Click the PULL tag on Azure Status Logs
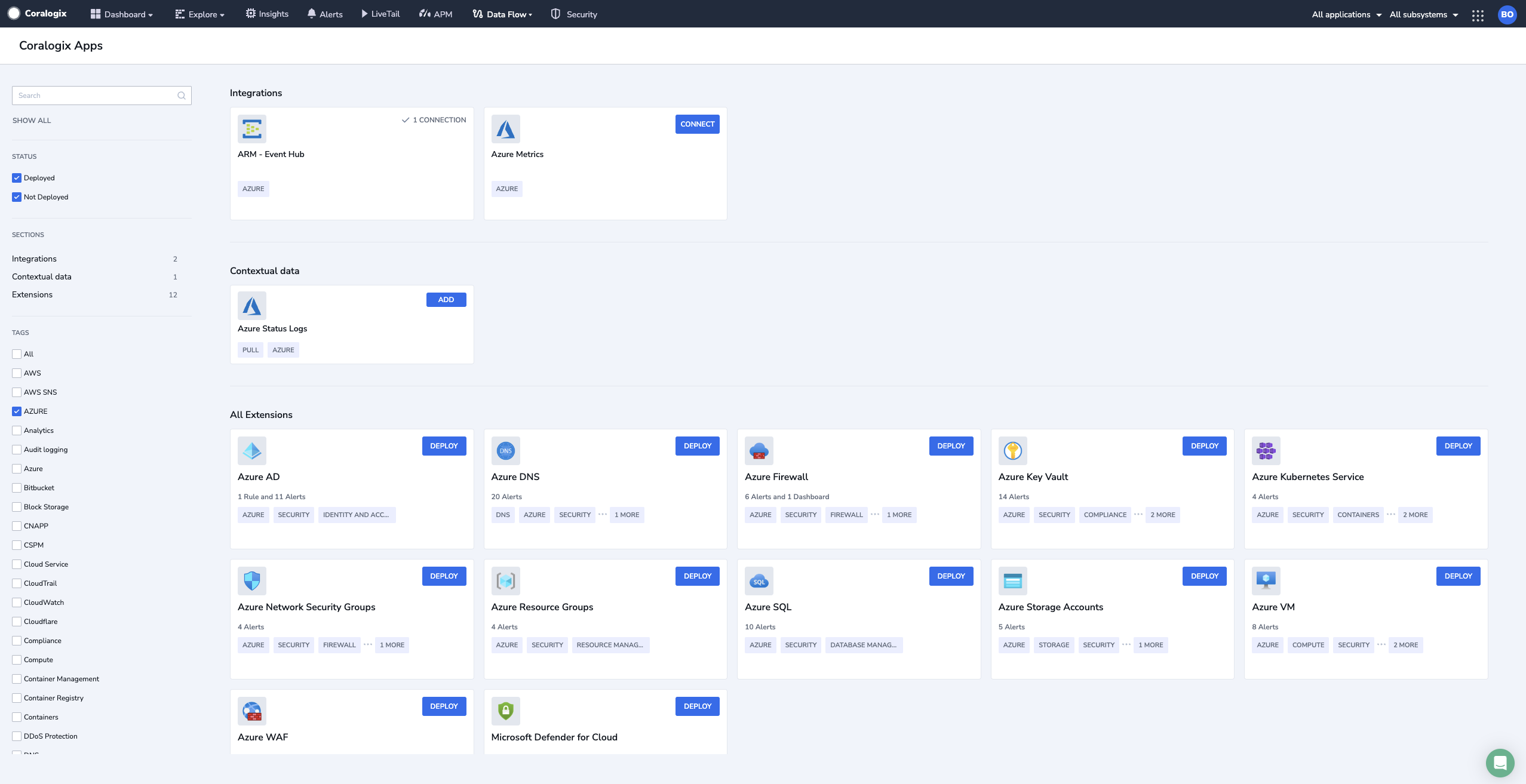 [x=250, y=350]
